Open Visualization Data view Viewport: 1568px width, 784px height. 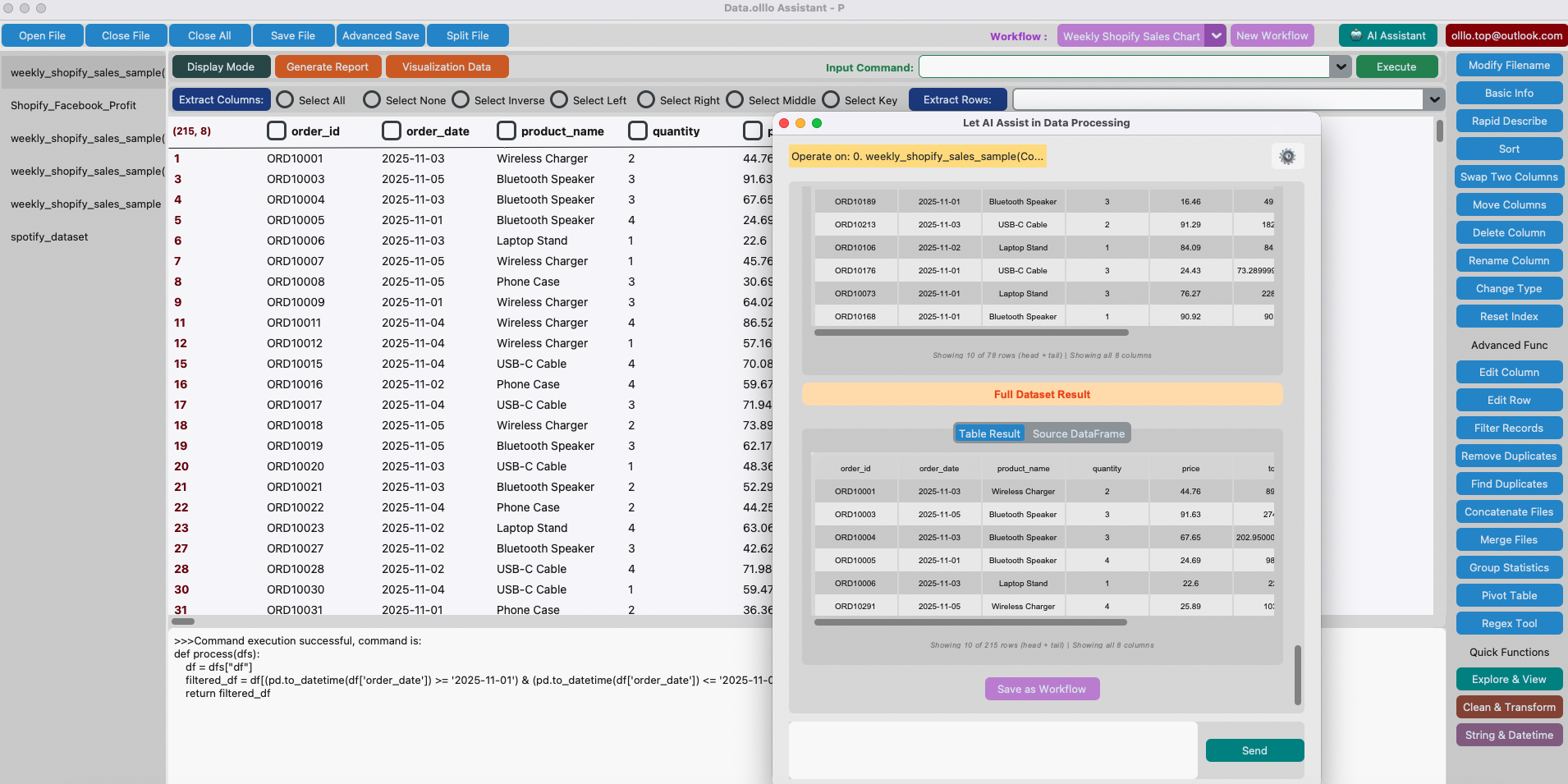[447, 67]
